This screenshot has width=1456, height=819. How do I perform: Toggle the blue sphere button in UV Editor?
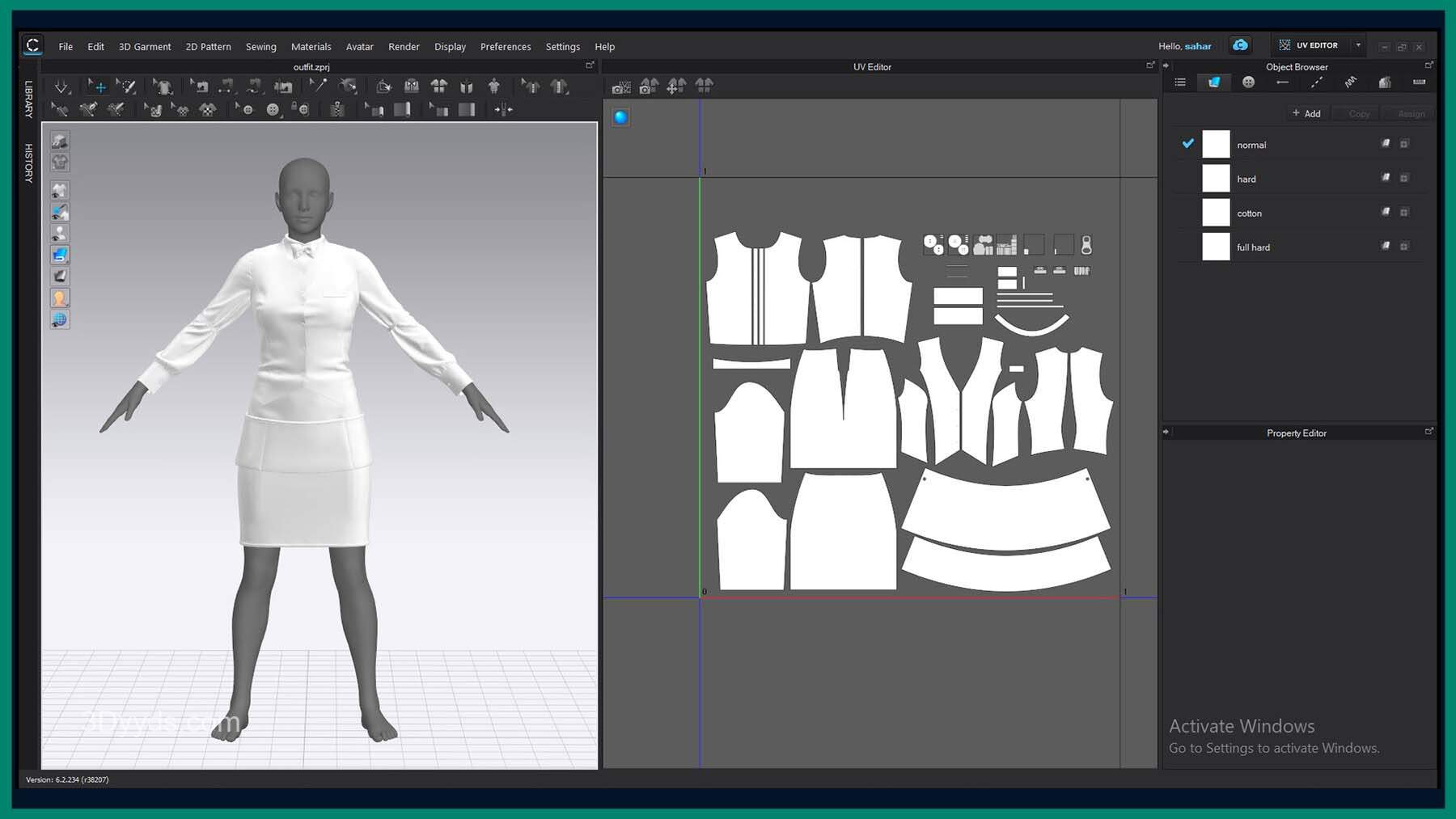point(620,117)
